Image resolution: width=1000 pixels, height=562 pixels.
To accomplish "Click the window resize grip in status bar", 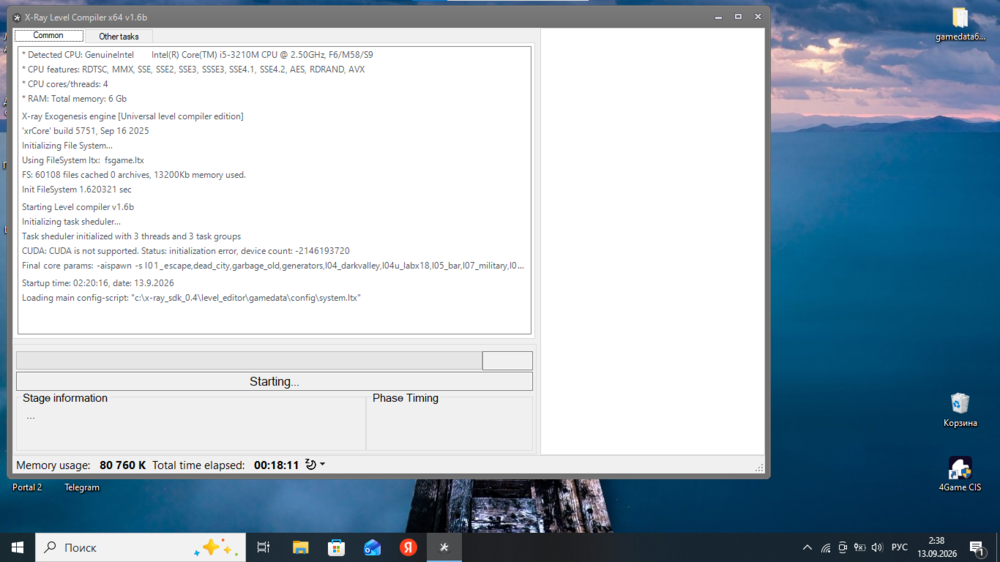I will click(759, 468).
